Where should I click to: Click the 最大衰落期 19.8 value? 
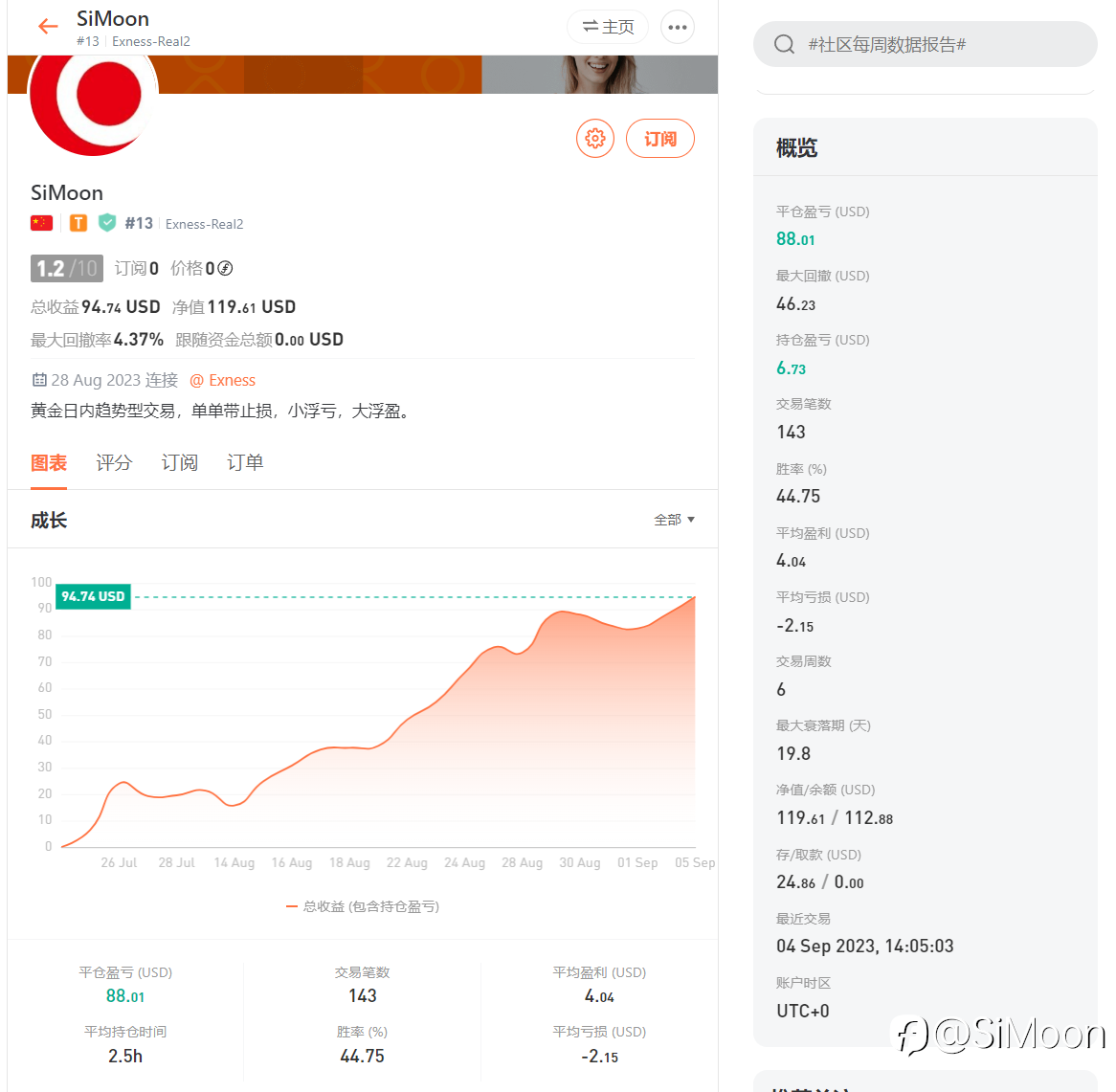[793, 753]
